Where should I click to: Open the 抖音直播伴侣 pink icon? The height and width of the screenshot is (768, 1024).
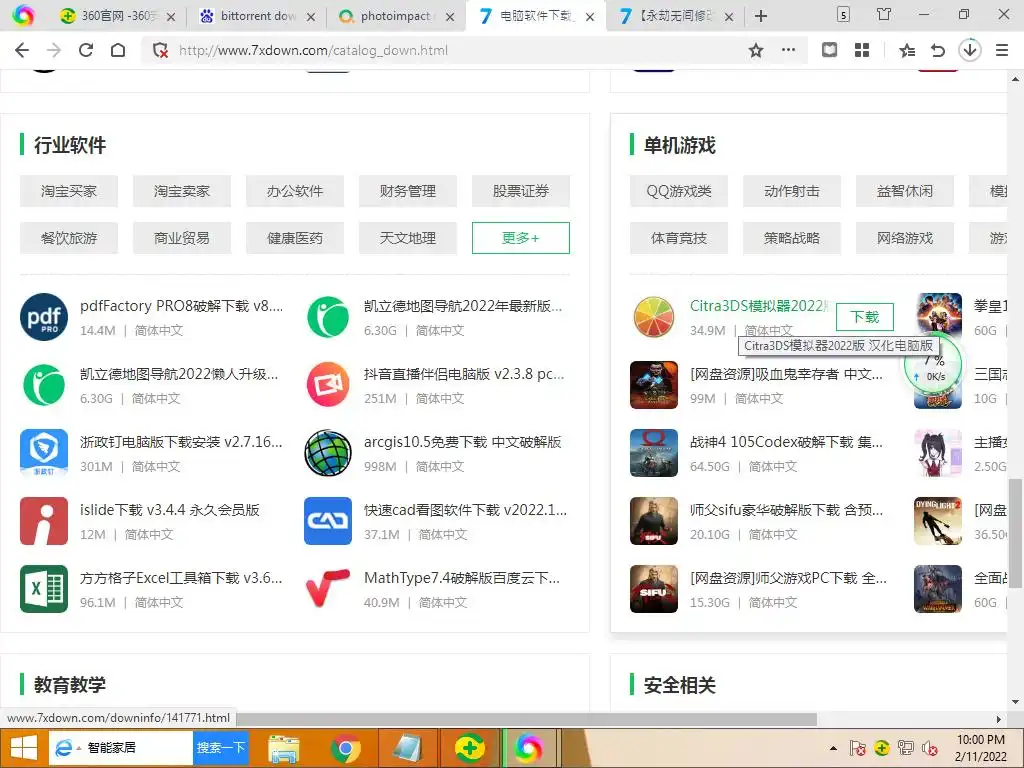click(328, 385)
